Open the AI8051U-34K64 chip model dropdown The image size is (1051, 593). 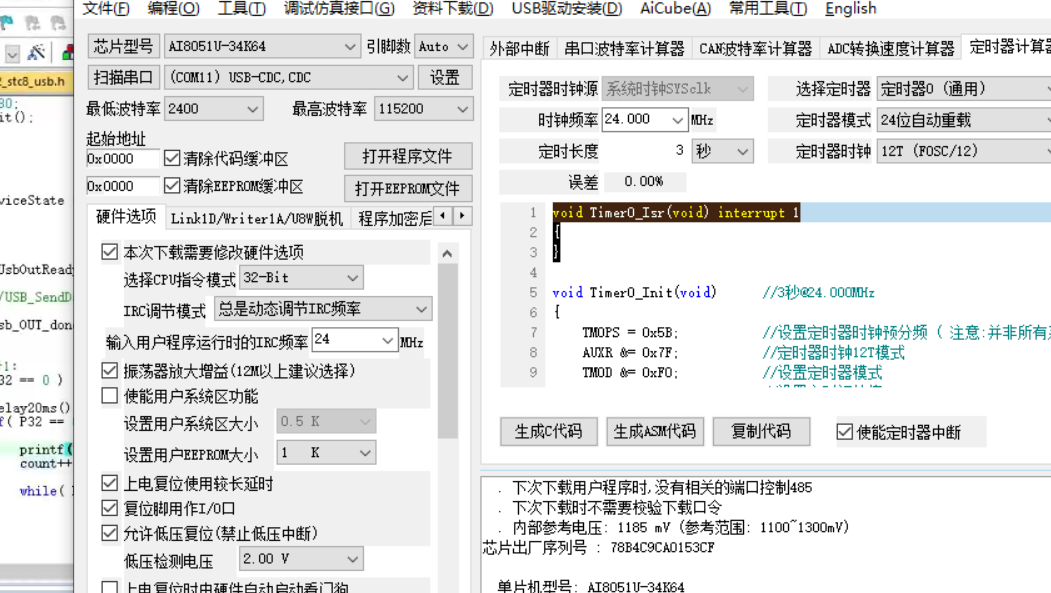261,46
